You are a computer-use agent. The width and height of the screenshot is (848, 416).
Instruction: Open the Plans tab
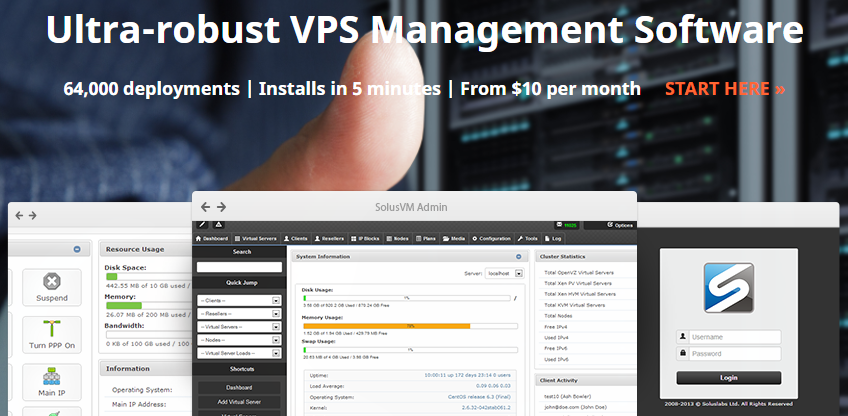[426, 239]
